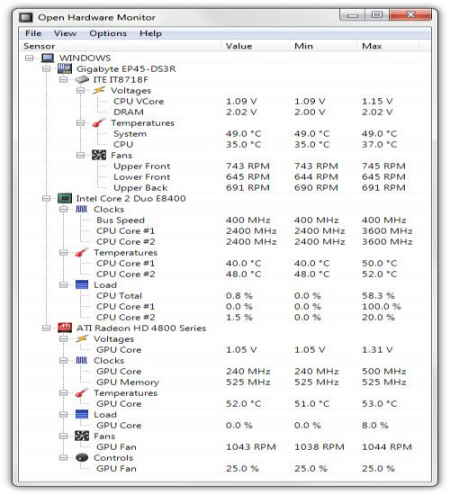Image resolution: width=450 pixels, height=495 pixels.
Task: Click the lightning icon beside ITE Voltages
Action: pos(99,90)
